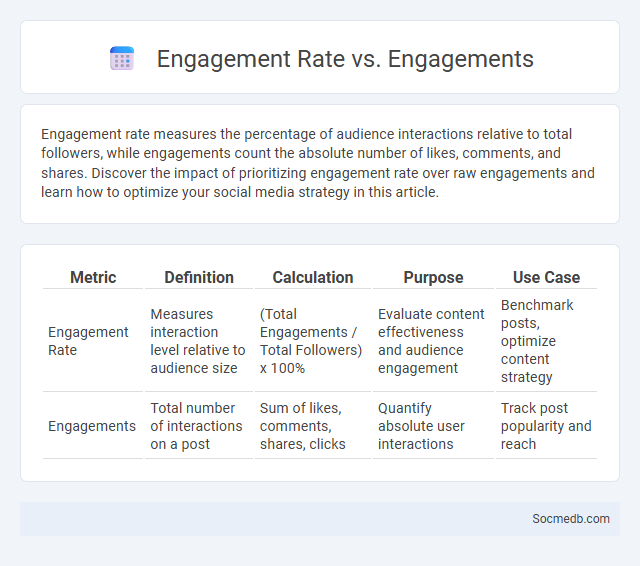Click 'Evaluate content effectiveness and audience engagement' cell
The image size is (640, 566).
433,341
